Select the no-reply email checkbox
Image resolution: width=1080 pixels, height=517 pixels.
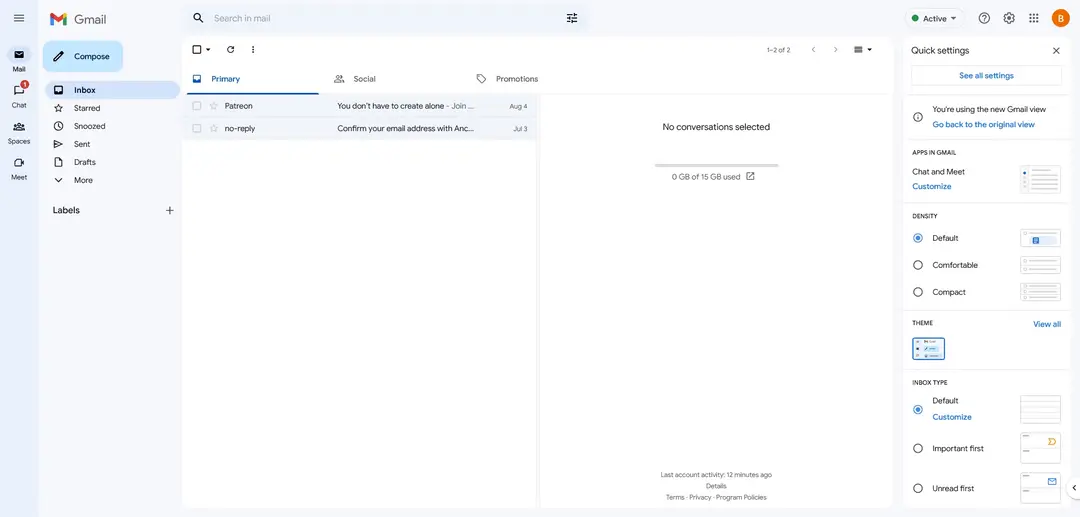click(197, 128)
